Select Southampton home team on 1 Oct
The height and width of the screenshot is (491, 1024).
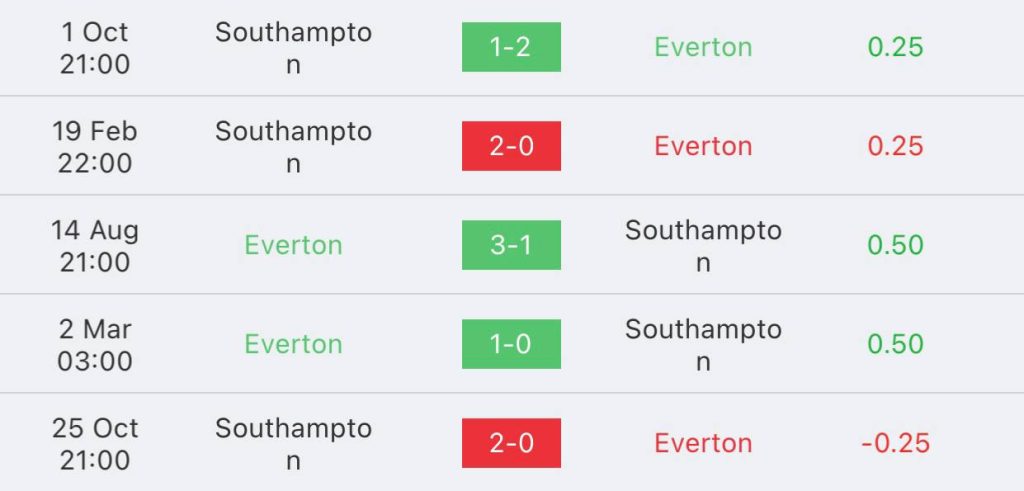tap(293, 48)
